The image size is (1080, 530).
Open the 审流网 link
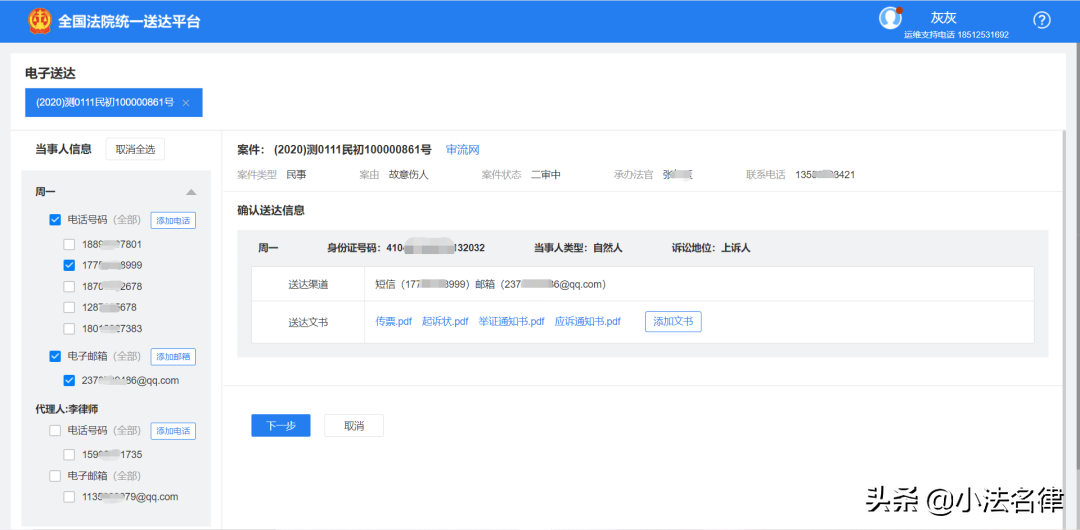(462, 150)
